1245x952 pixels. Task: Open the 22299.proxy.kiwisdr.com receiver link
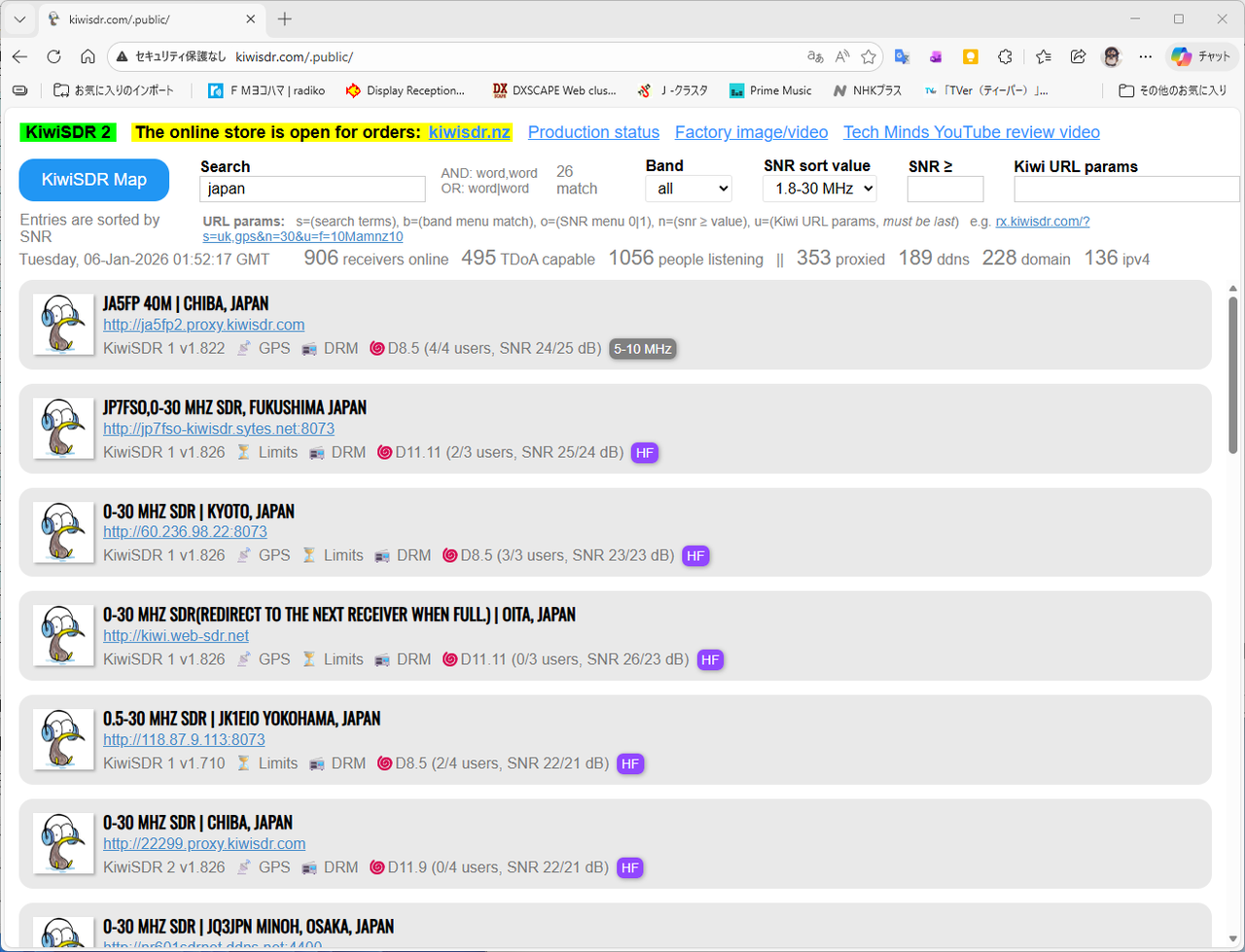pyautogui.click(x=204, y=844)
